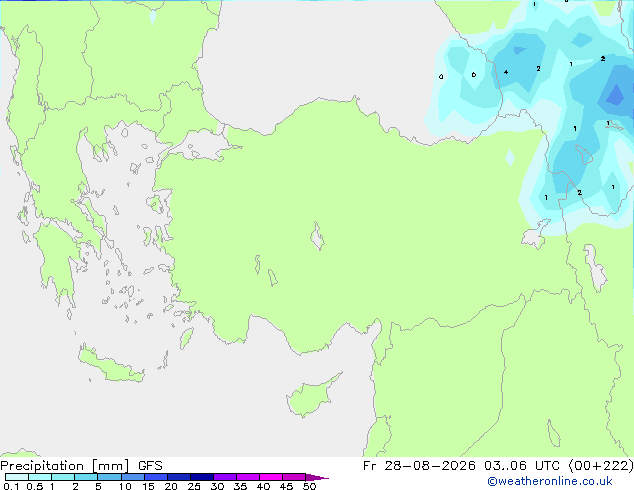This screenshot has height=490, width=634.
Task: Click the "30" legend label
Action: point(217,486)
